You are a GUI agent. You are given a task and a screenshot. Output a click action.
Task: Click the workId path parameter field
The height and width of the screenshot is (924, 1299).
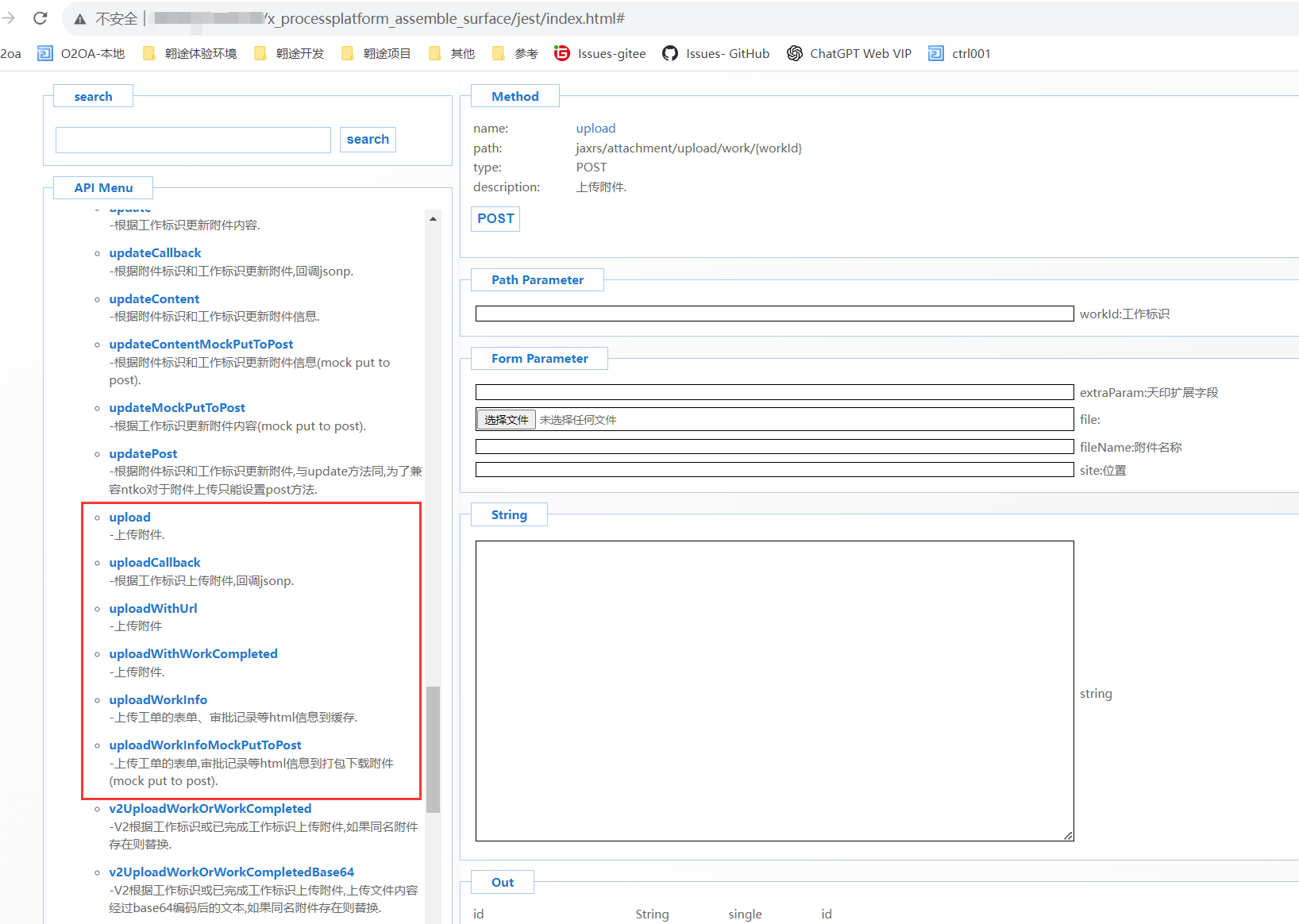click(774, 314)
